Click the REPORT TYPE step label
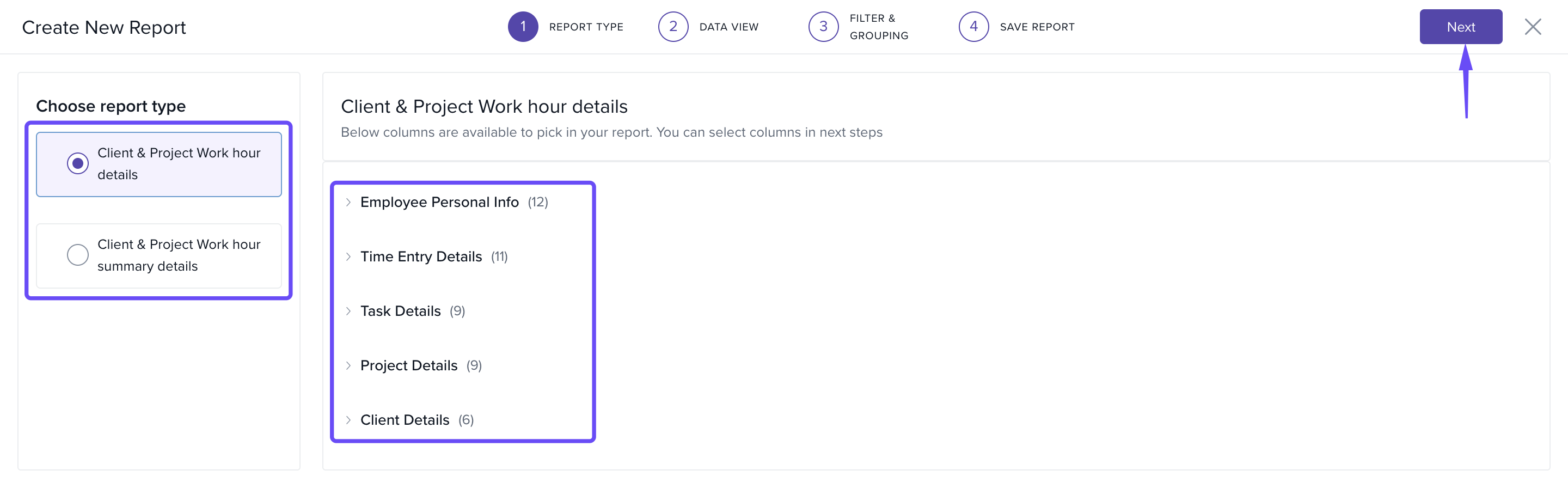Screen dimensions: 1568x501 [x=586, y=27]
